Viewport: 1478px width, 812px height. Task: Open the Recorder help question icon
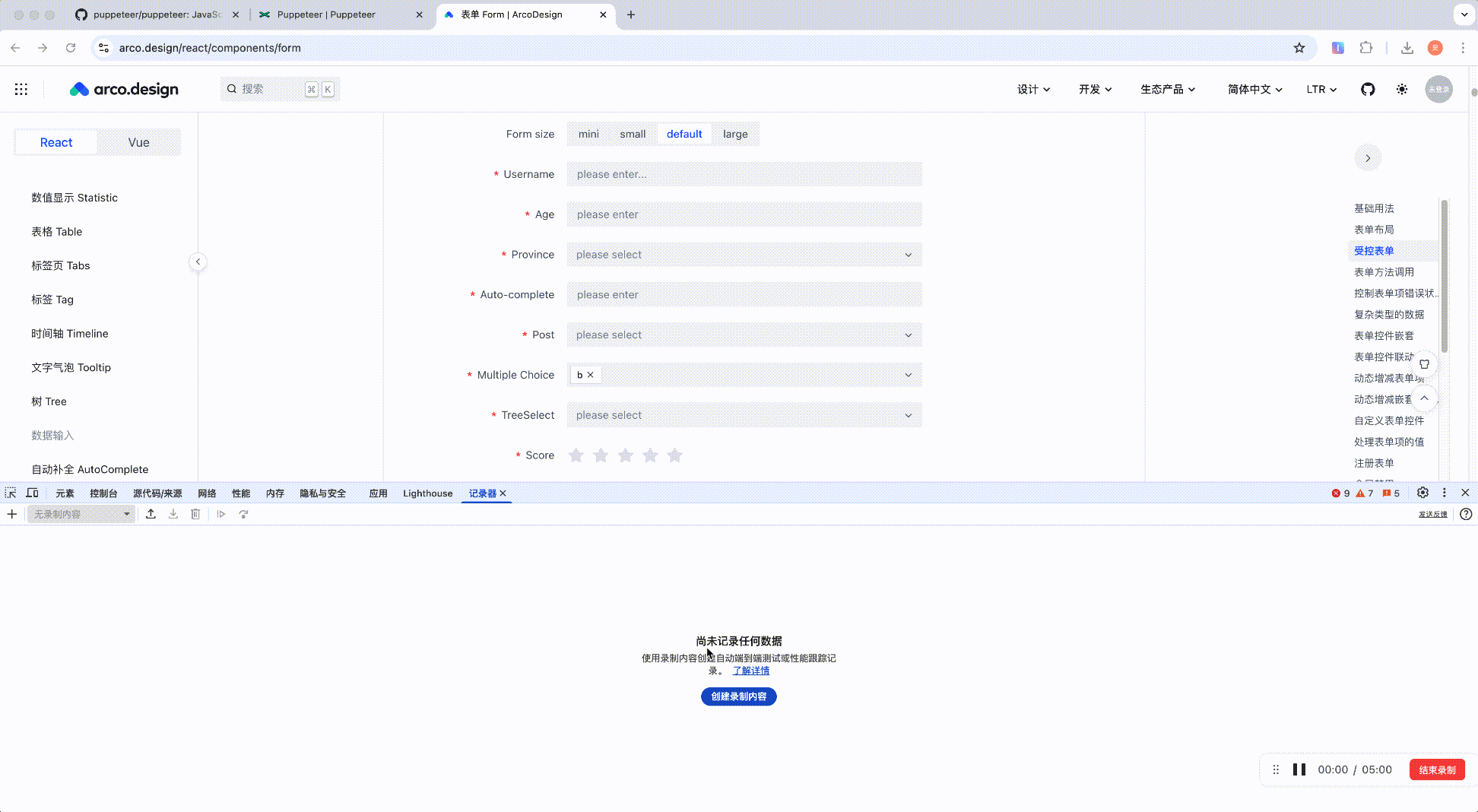(1466, 514)
